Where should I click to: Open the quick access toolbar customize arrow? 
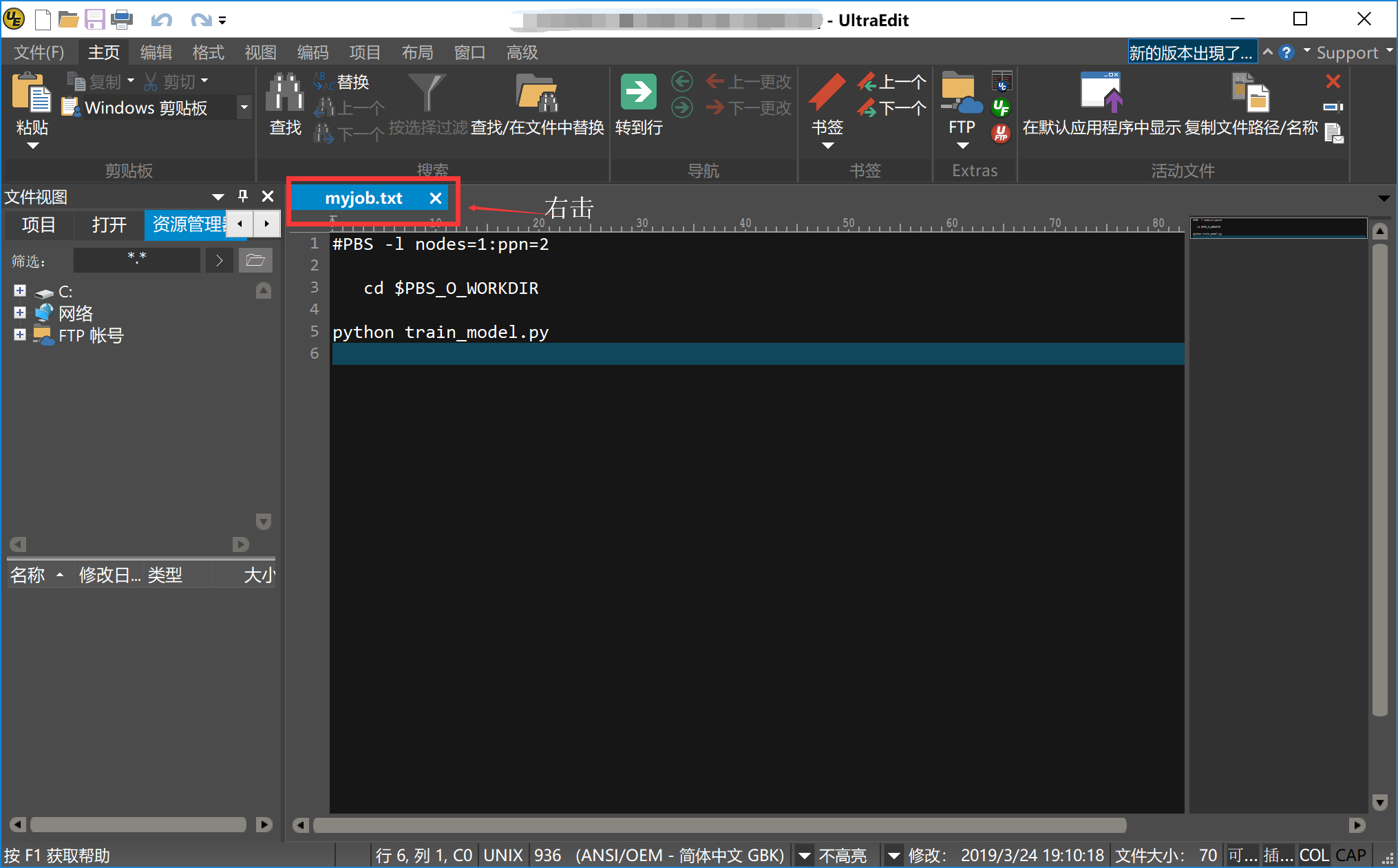click(x=222, y=21)
